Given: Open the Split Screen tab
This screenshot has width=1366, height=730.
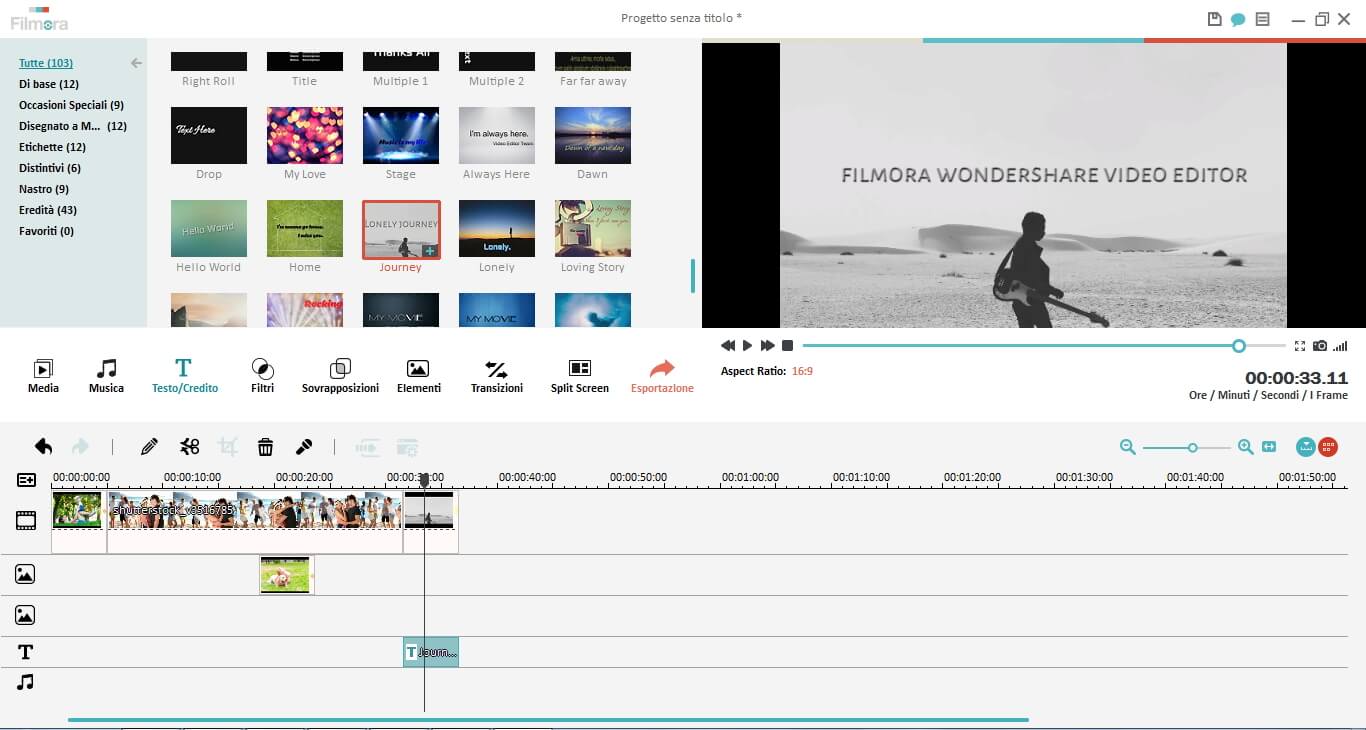Looking at the screenshot, I should [x=579, y=376].
